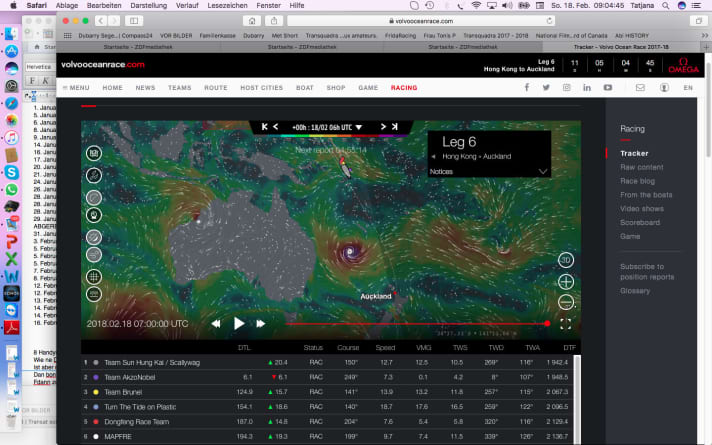This screenshot has width=712, height=445.
Task: Toggle the fourth round icon showing a hand
Action: [x=94, y=215]
